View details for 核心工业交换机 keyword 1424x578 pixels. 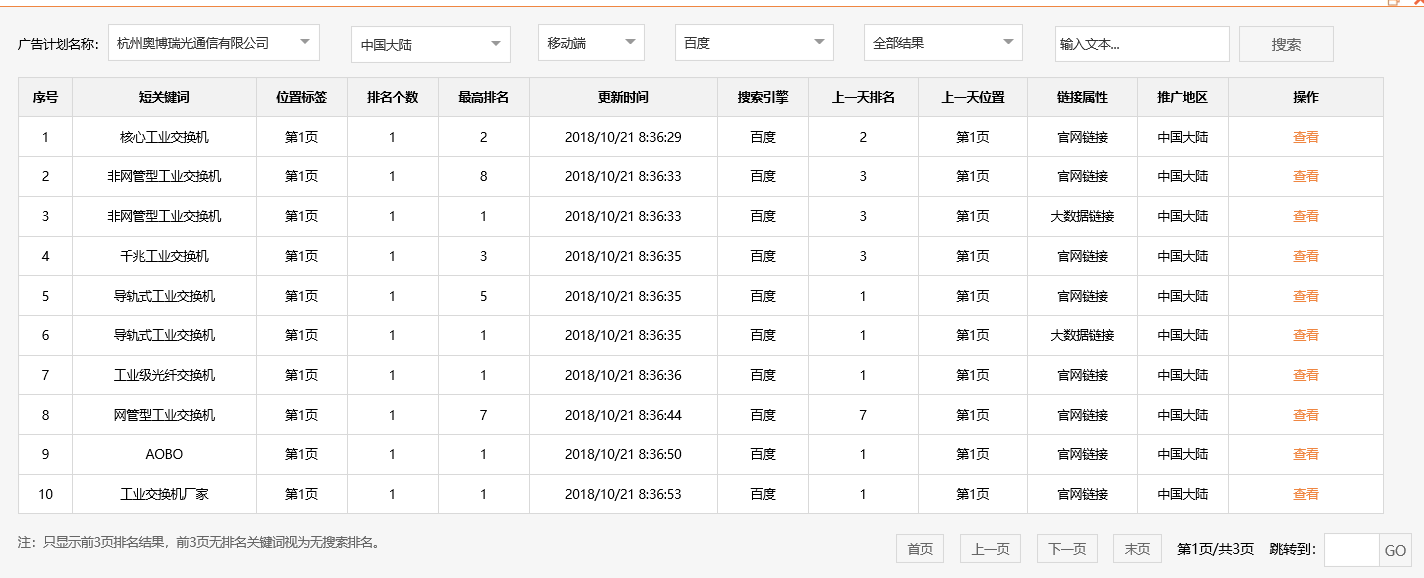pos(1306,137)
